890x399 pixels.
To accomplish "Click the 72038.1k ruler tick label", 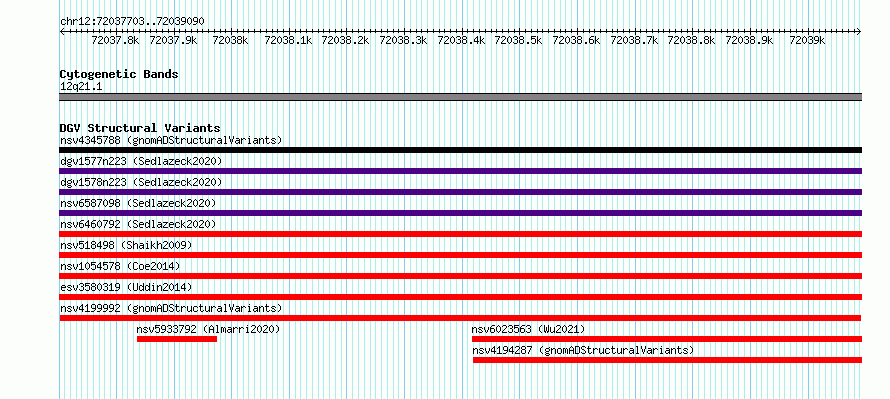I will (288, 41).
